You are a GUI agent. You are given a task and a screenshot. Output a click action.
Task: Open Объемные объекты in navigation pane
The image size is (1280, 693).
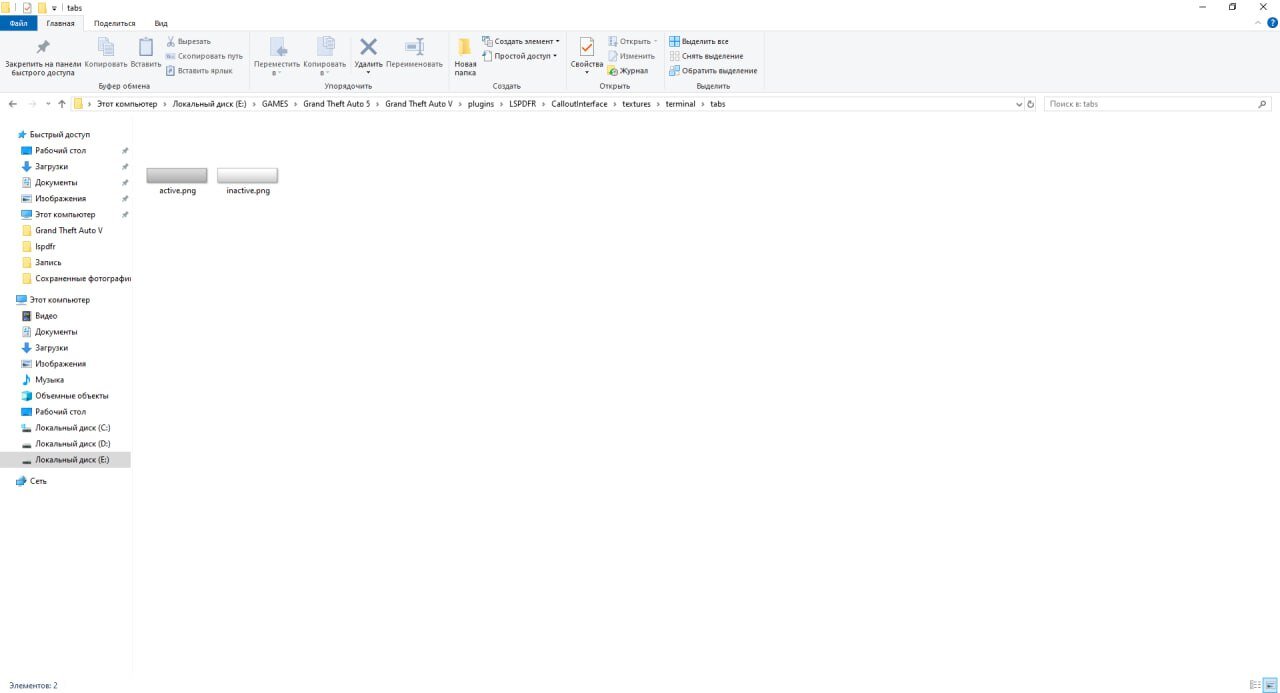click(x=72, y=396)
